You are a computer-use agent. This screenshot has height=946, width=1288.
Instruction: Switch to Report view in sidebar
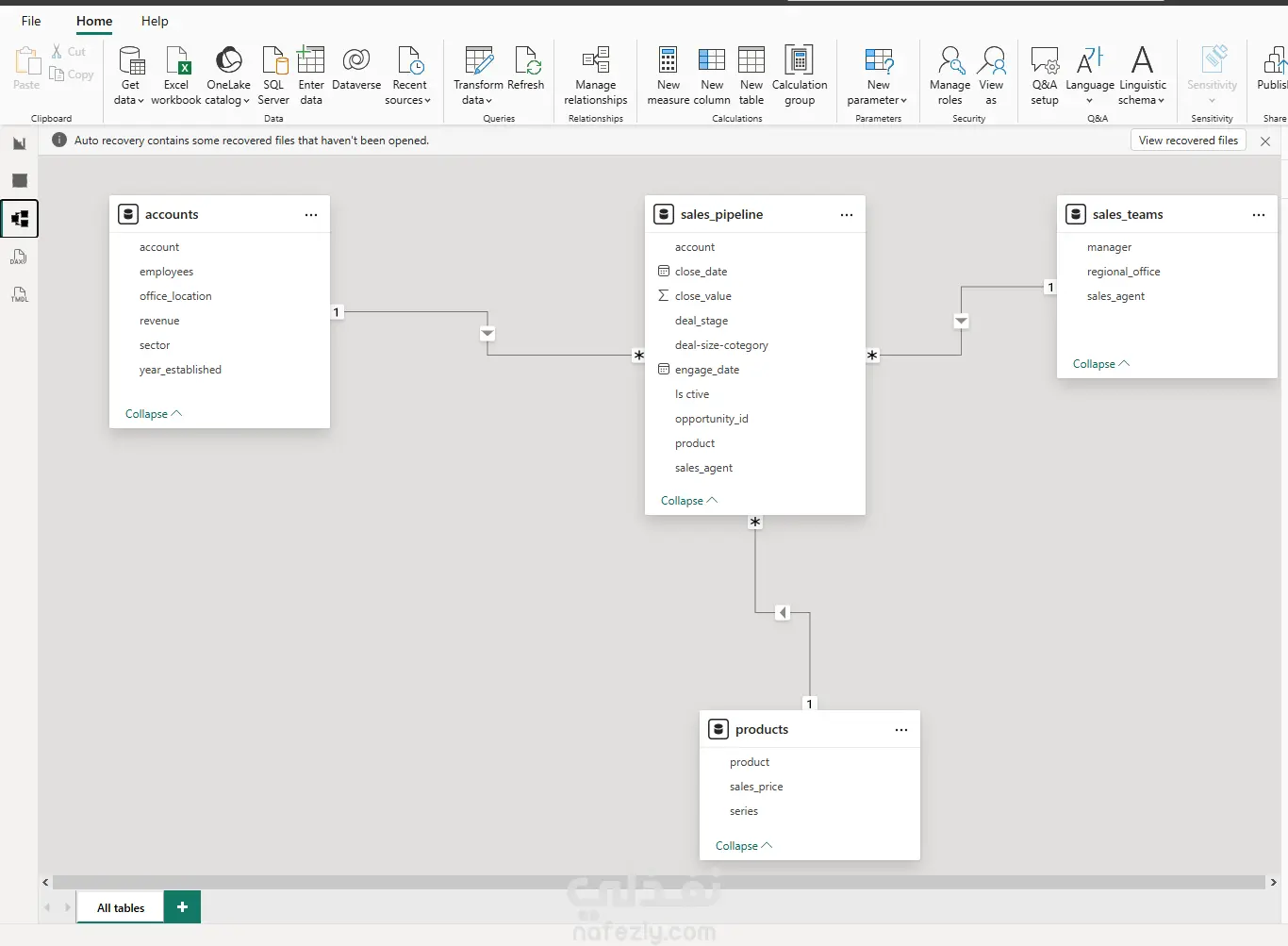pos(20,143)
